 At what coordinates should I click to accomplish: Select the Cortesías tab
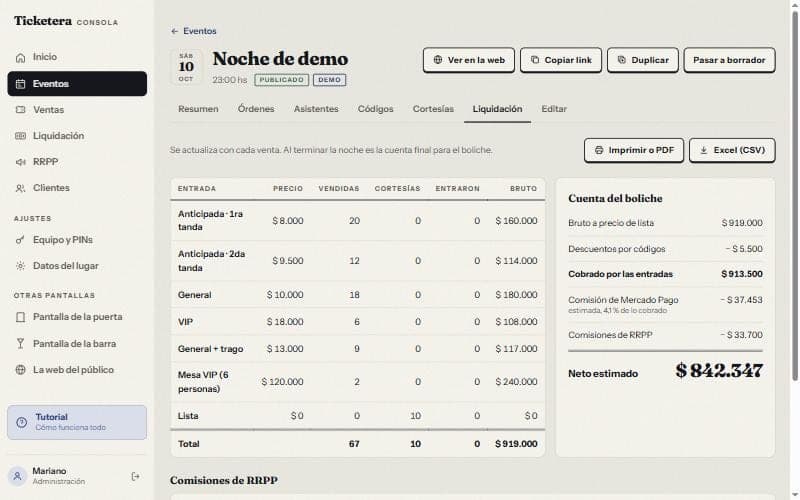[x=433, y=109]
